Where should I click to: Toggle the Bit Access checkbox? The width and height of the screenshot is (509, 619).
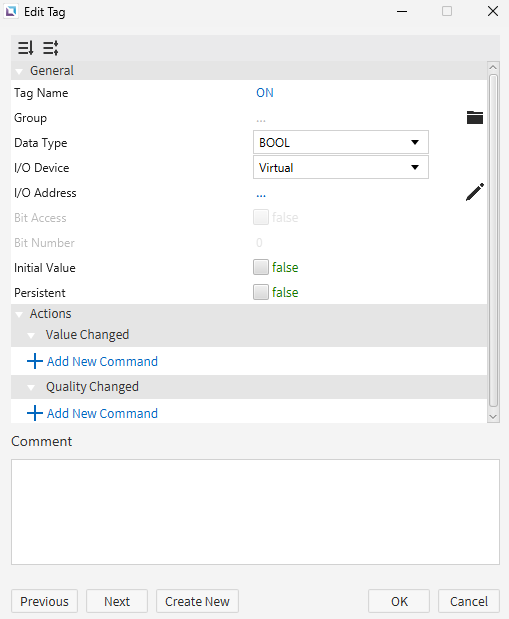tap(261, 218)
